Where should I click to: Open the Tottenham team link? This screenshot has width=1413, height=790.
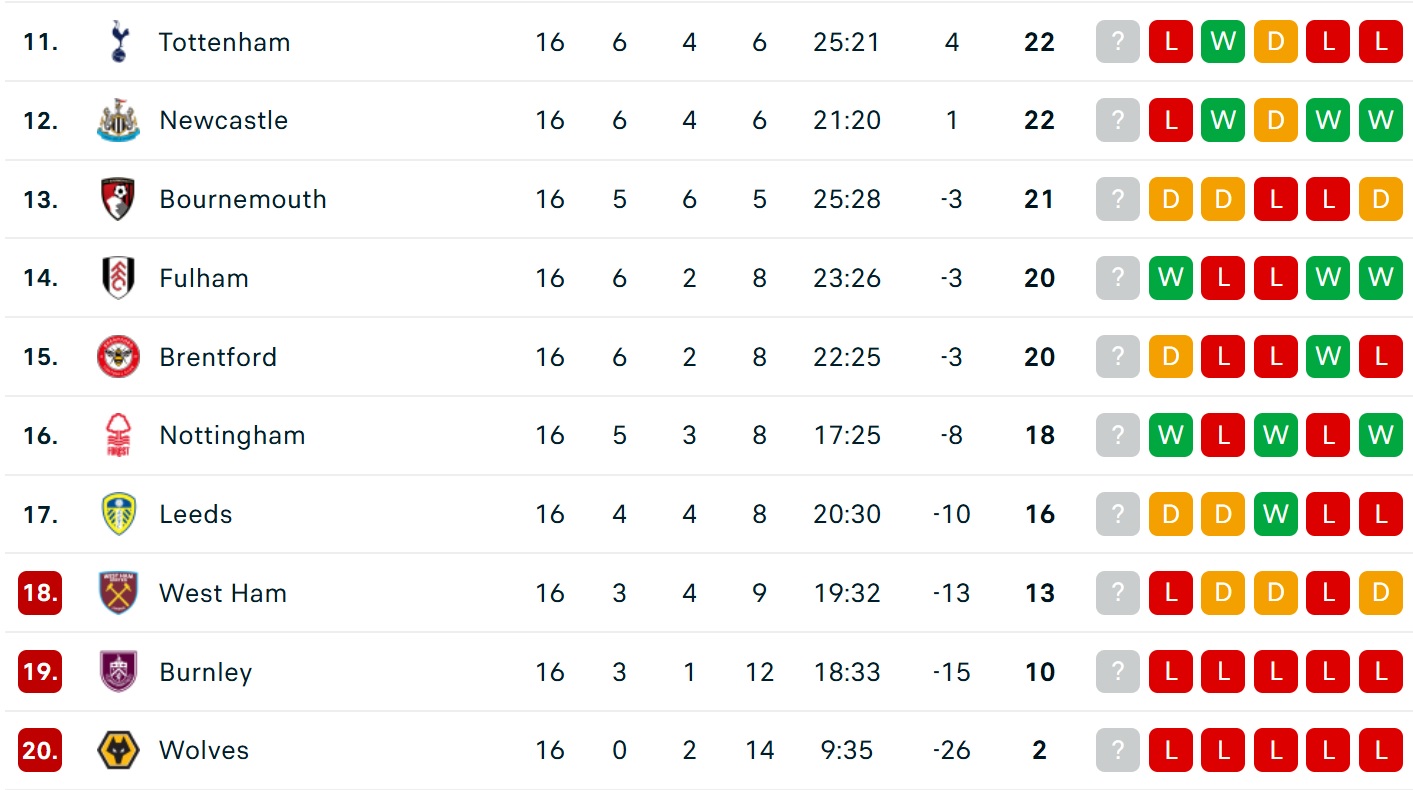[x=224, y=42]
